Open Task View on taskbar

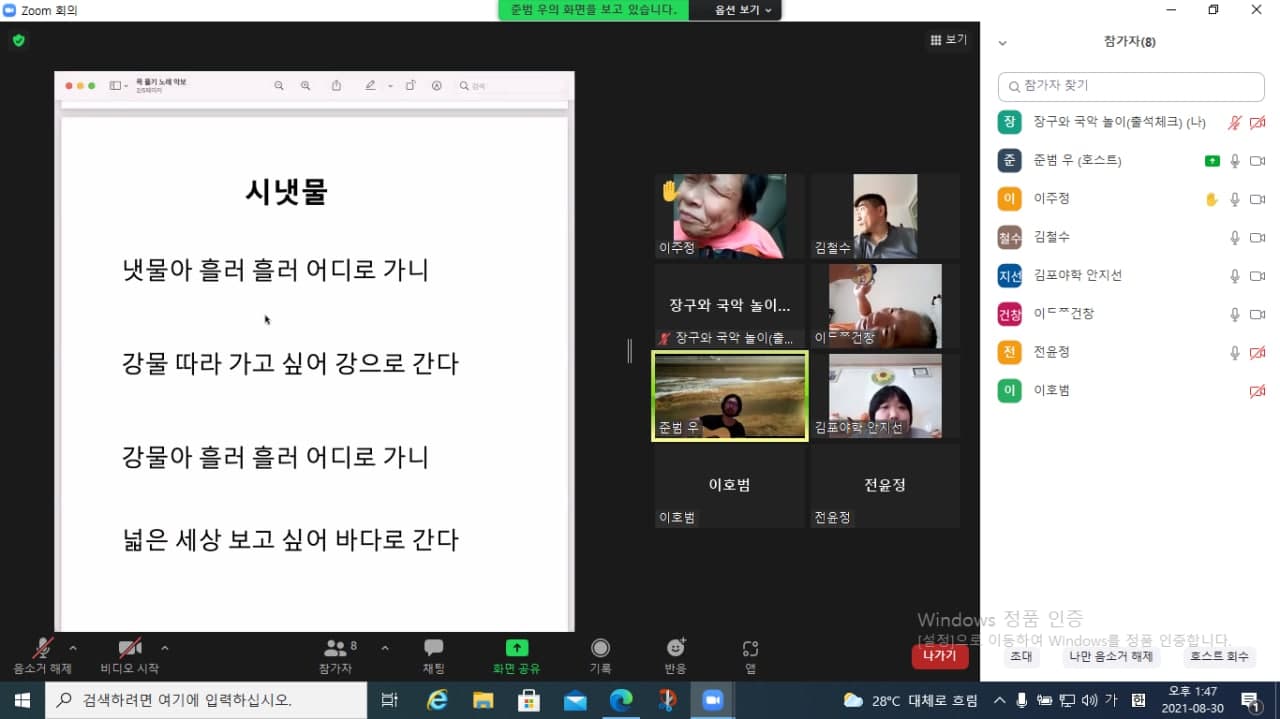[x=390, y=700]
